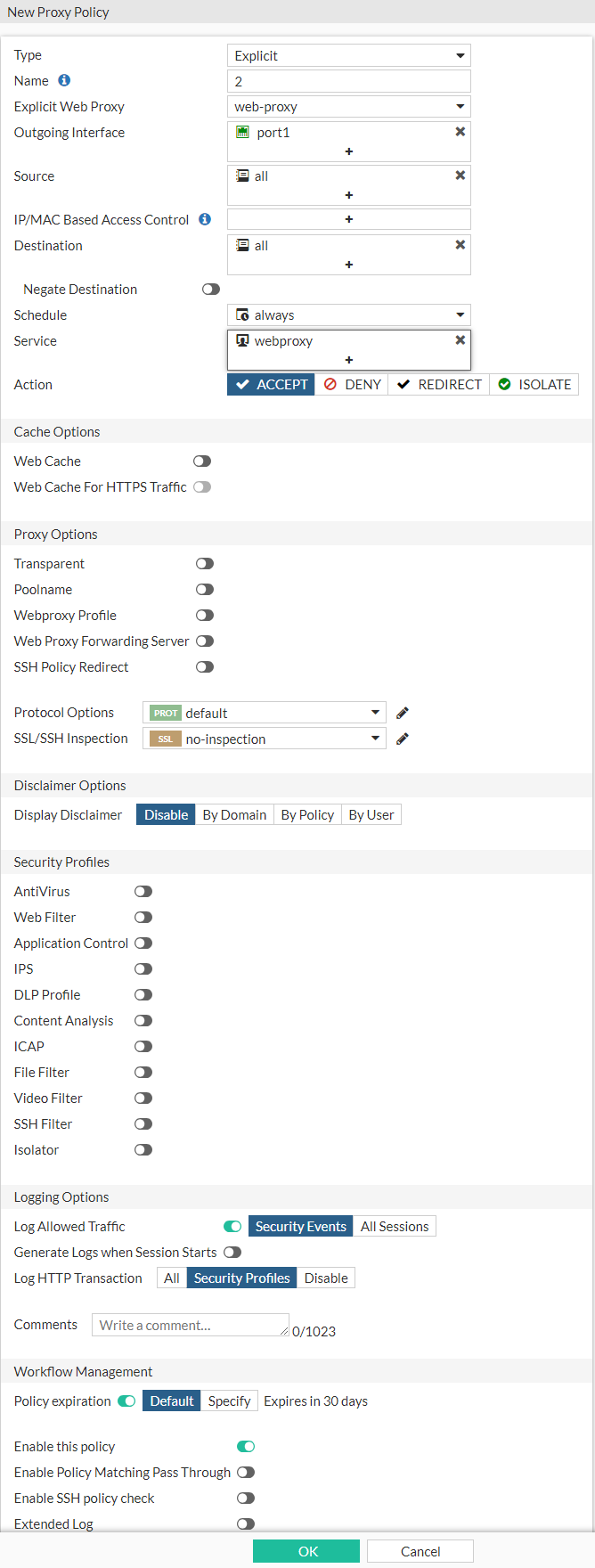Remove port1 from Outgoing Interface

460,131
